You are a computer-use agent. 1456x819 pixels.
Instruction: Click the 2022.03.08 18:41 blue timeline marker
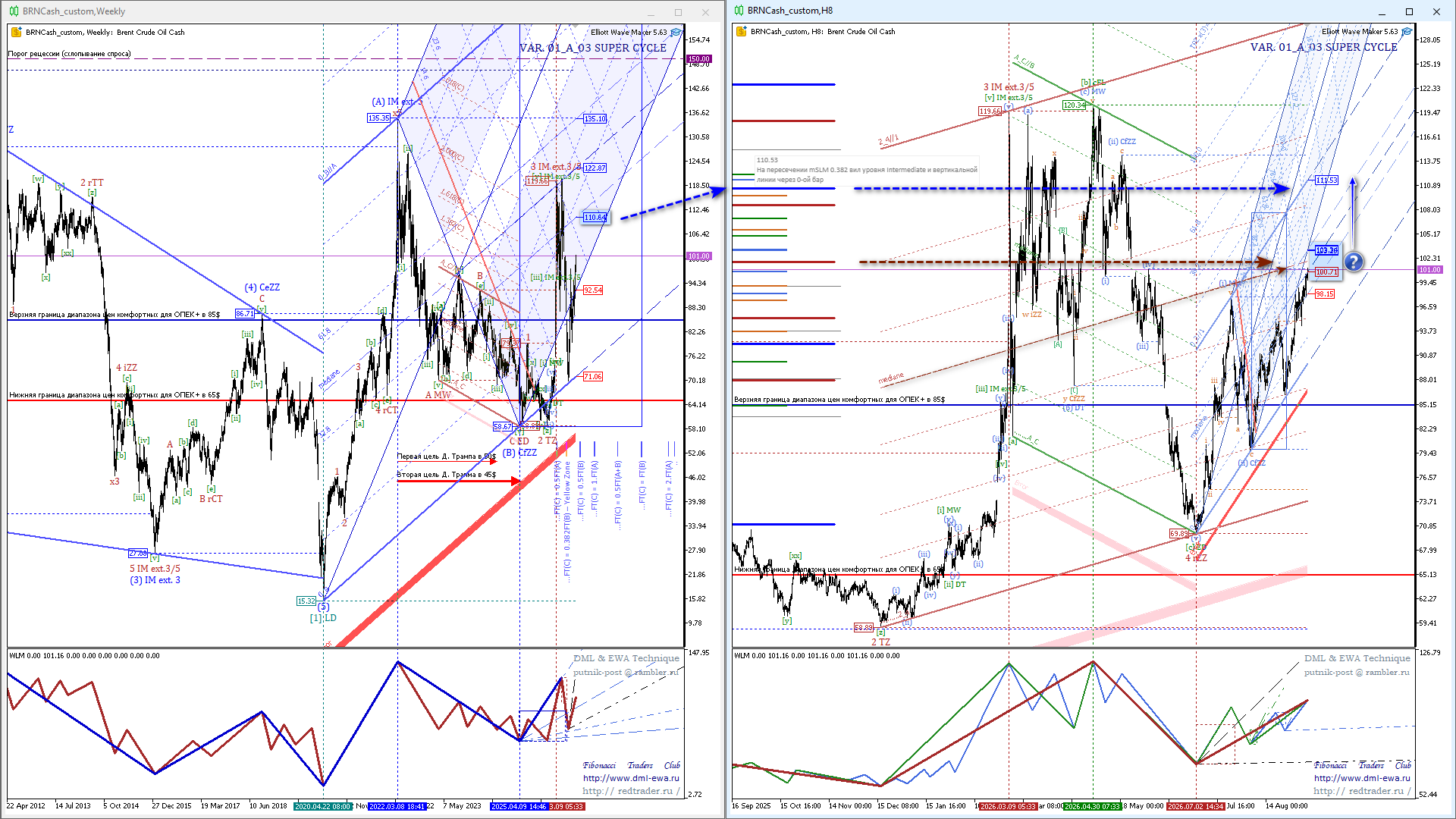[397, 806]
